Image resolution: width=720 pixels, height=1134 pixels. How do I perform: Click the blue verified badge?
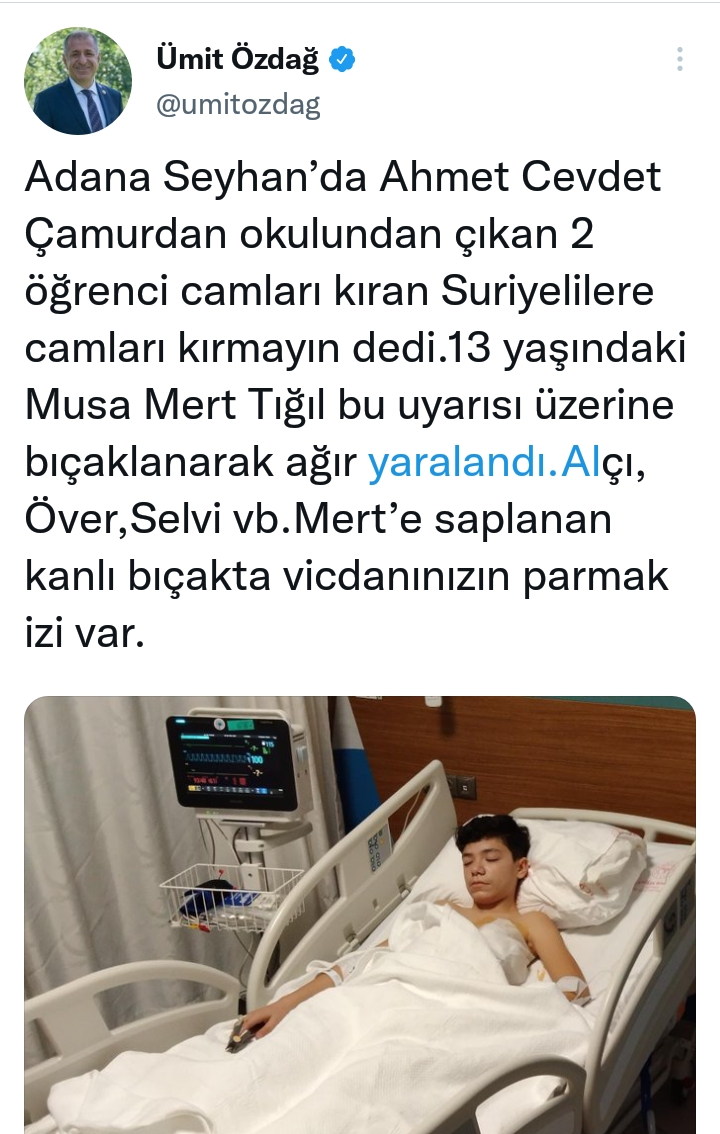point(342,59)
